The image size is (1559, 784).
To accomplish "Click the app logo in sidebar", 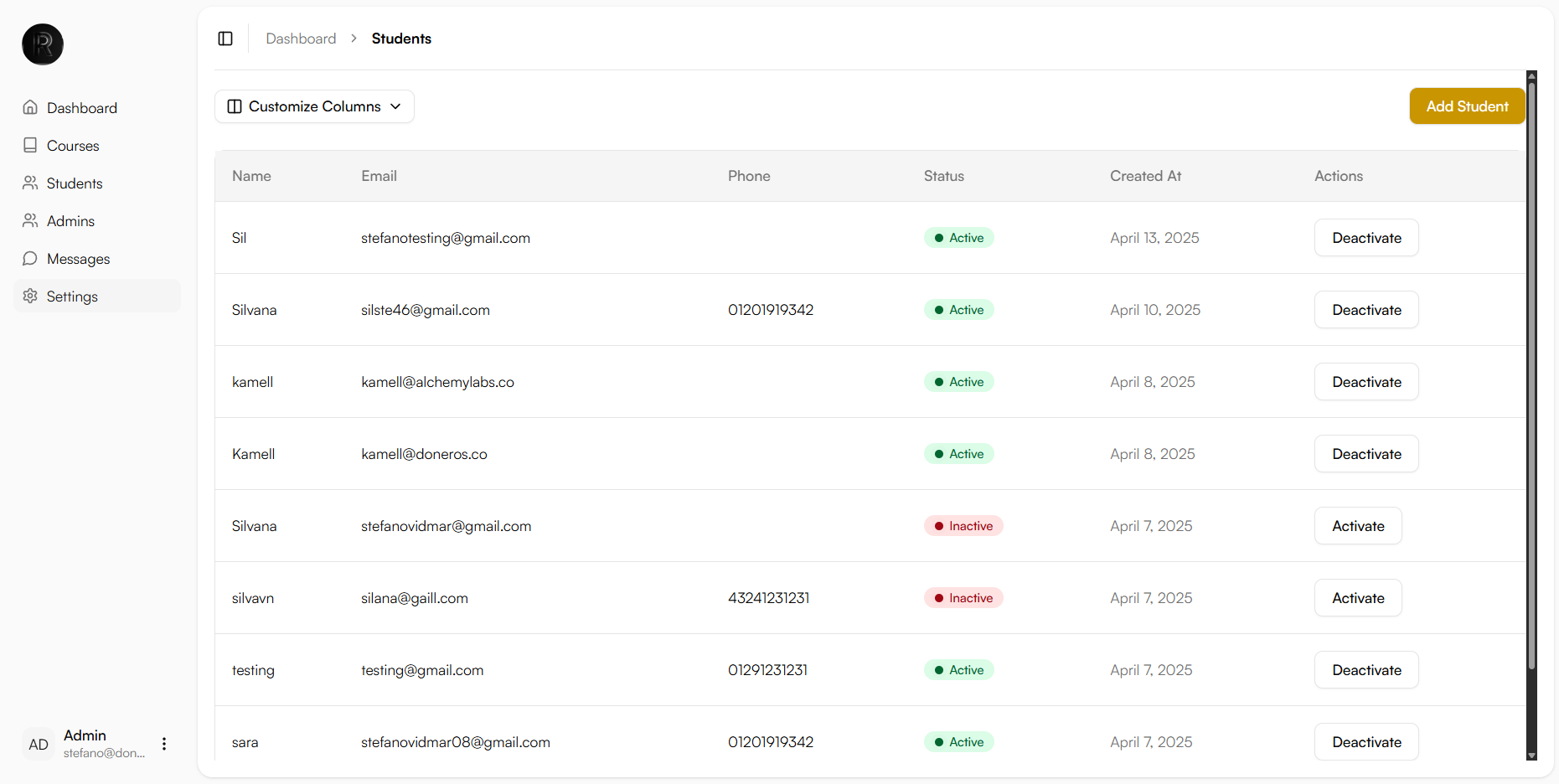I will click(x=43, y=44).
